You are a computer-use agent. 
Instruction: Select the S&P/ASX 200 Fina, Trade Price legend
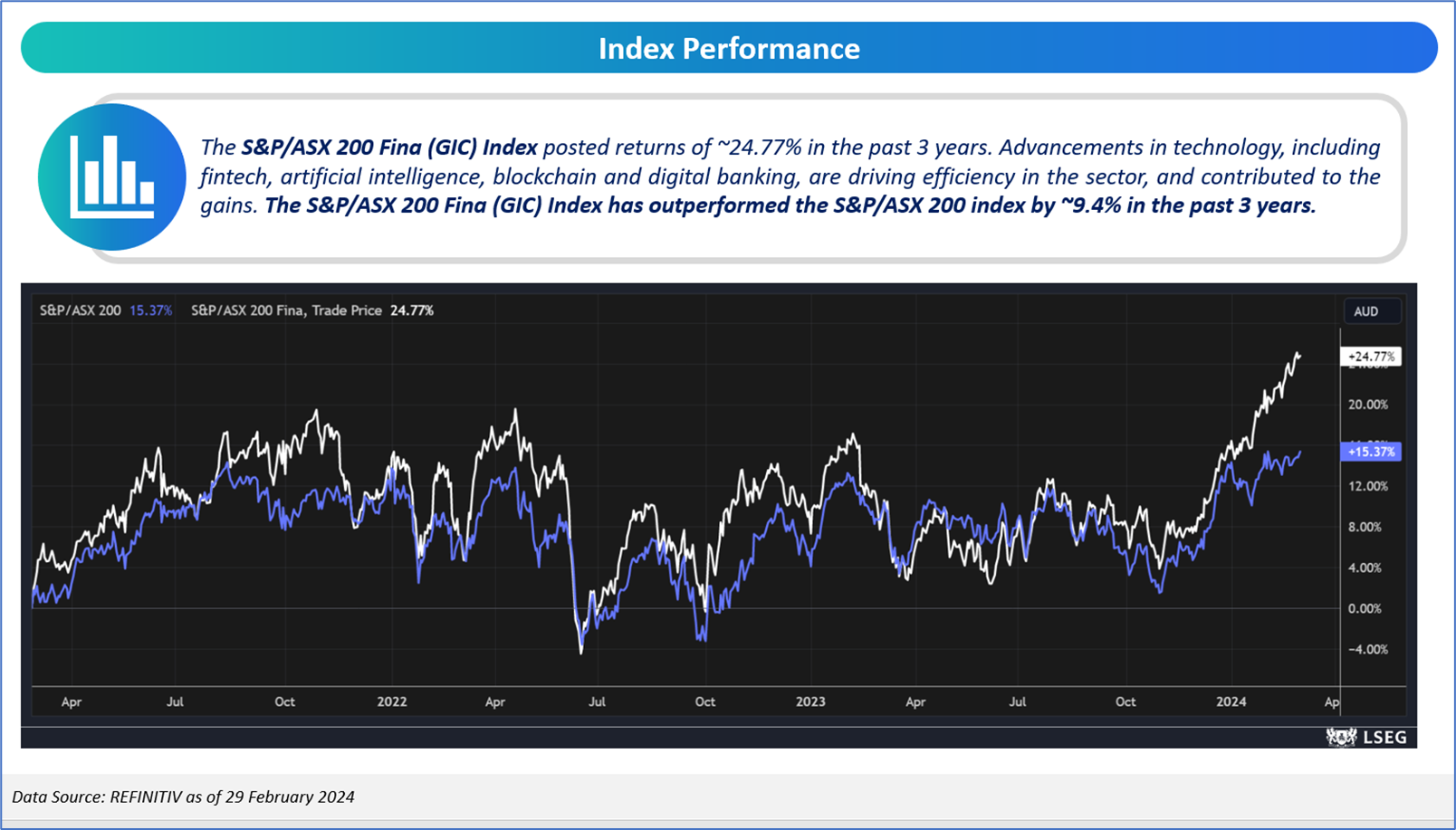tap(286, 310)
